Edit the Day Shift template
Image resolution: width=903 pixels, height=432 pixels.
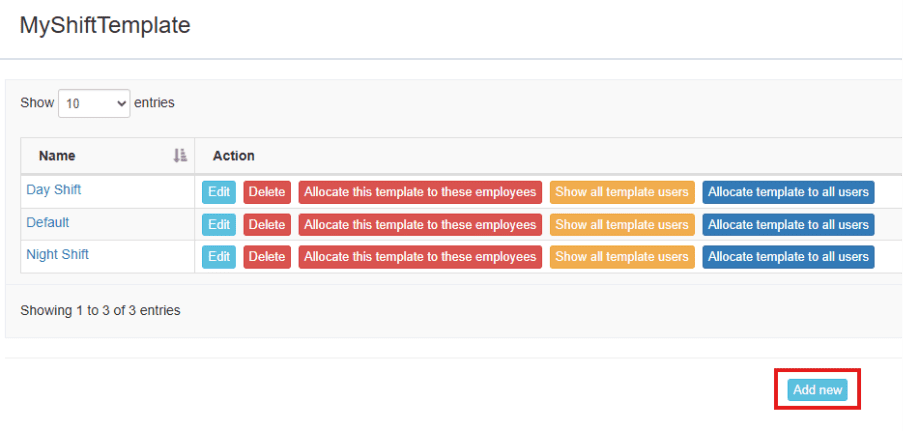click(x=219, y=192)
